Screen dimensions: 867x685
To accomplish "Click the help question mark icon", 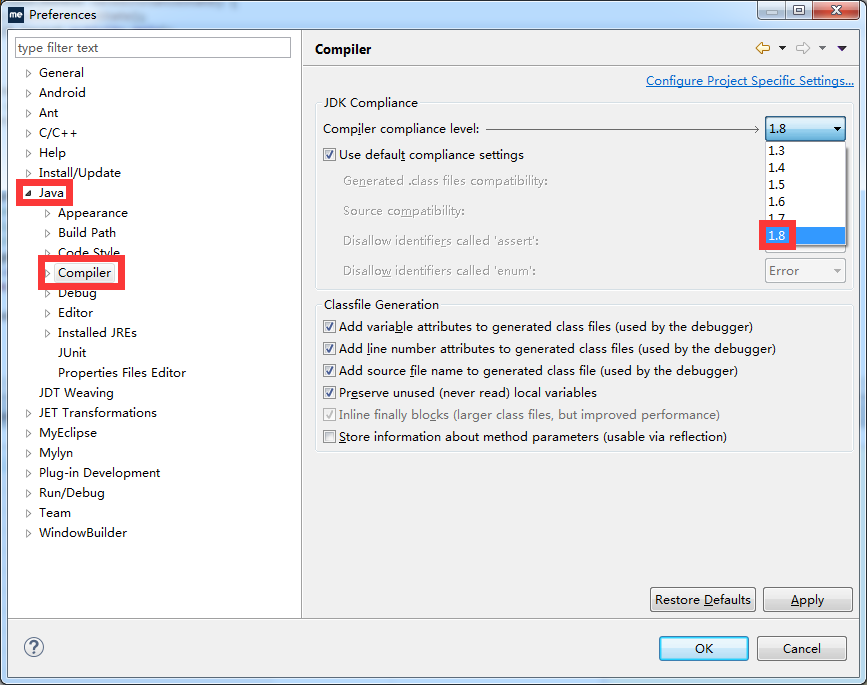I will coord(34,647).
